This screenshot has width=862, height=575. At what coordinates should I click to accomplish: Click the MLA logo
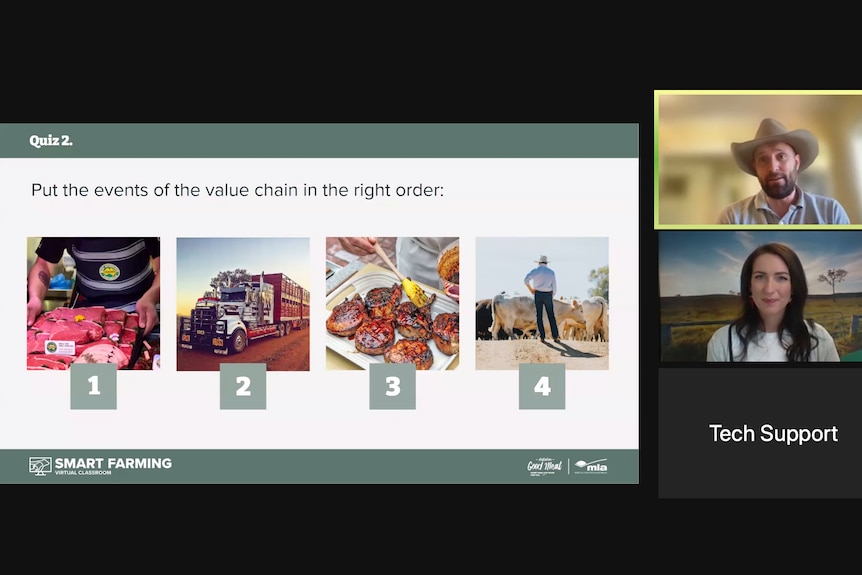(x=591, y=467)
